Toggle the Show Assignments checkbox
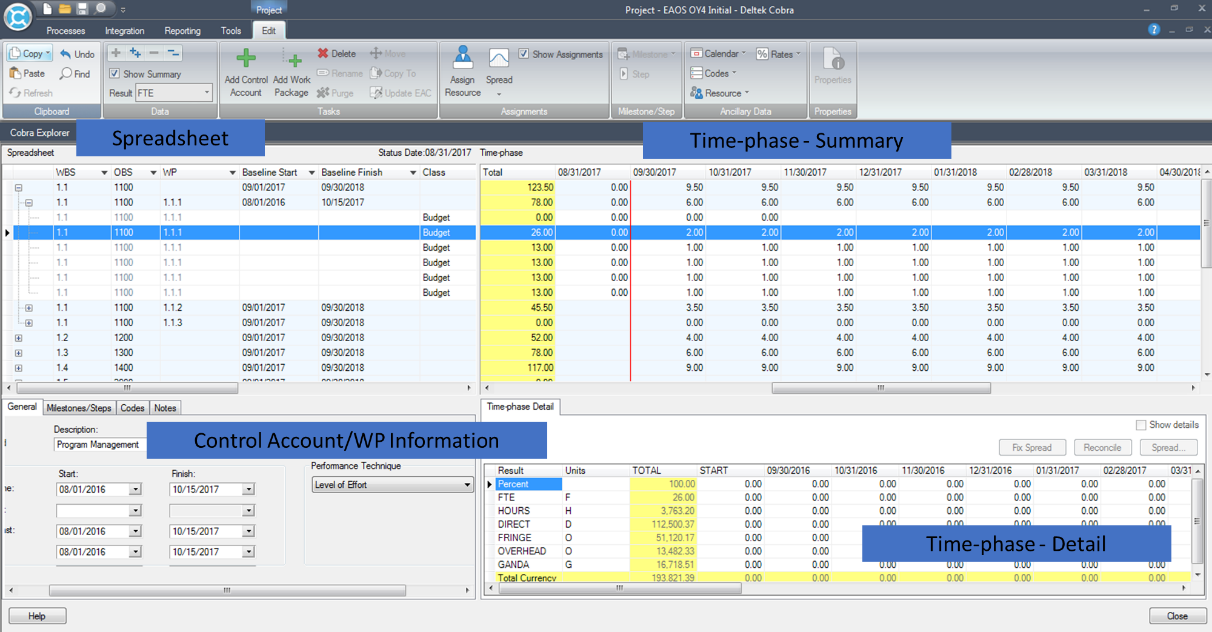 526,52
